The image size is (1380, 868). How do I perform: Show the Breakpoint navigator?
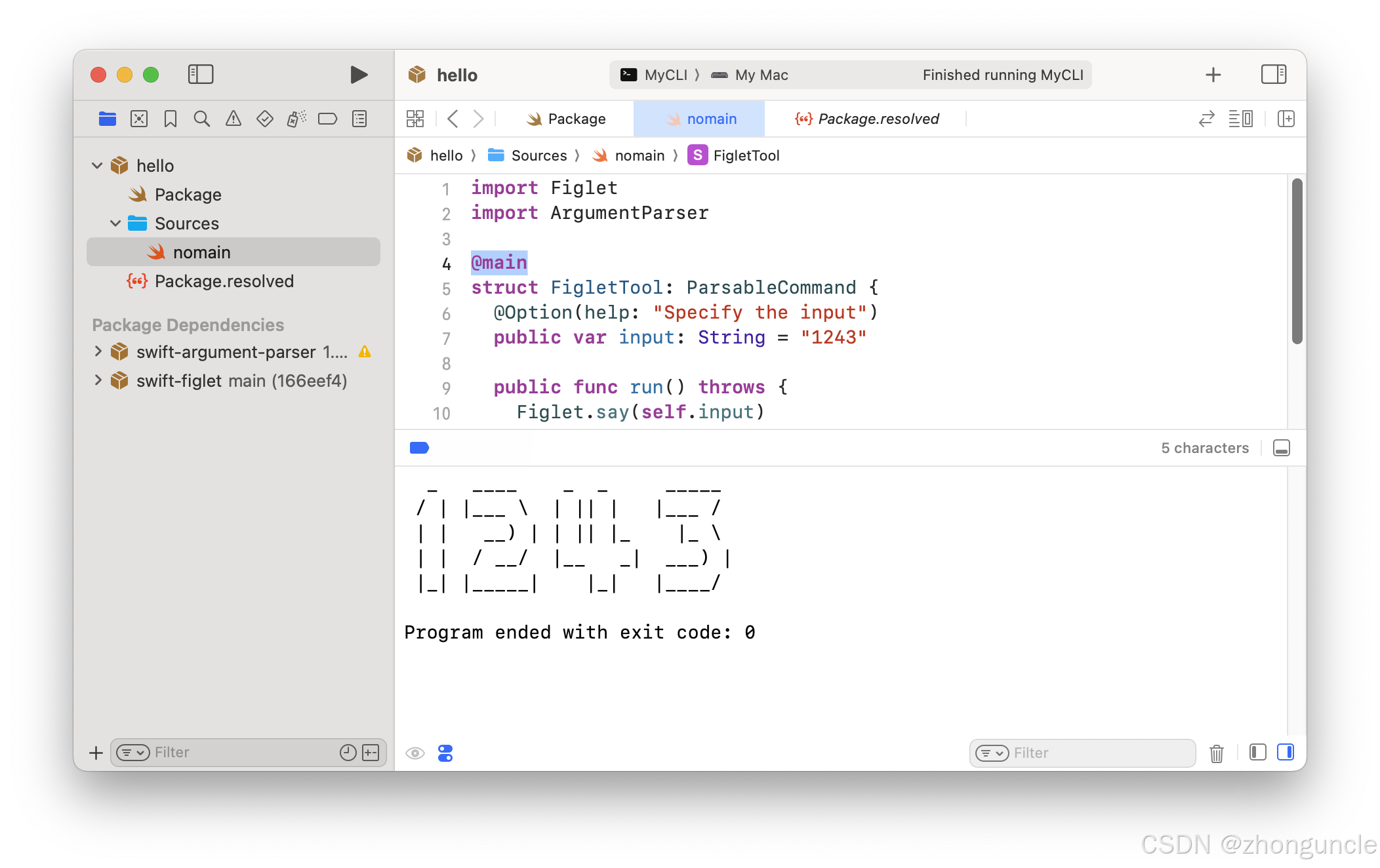[x=329, y=119]
